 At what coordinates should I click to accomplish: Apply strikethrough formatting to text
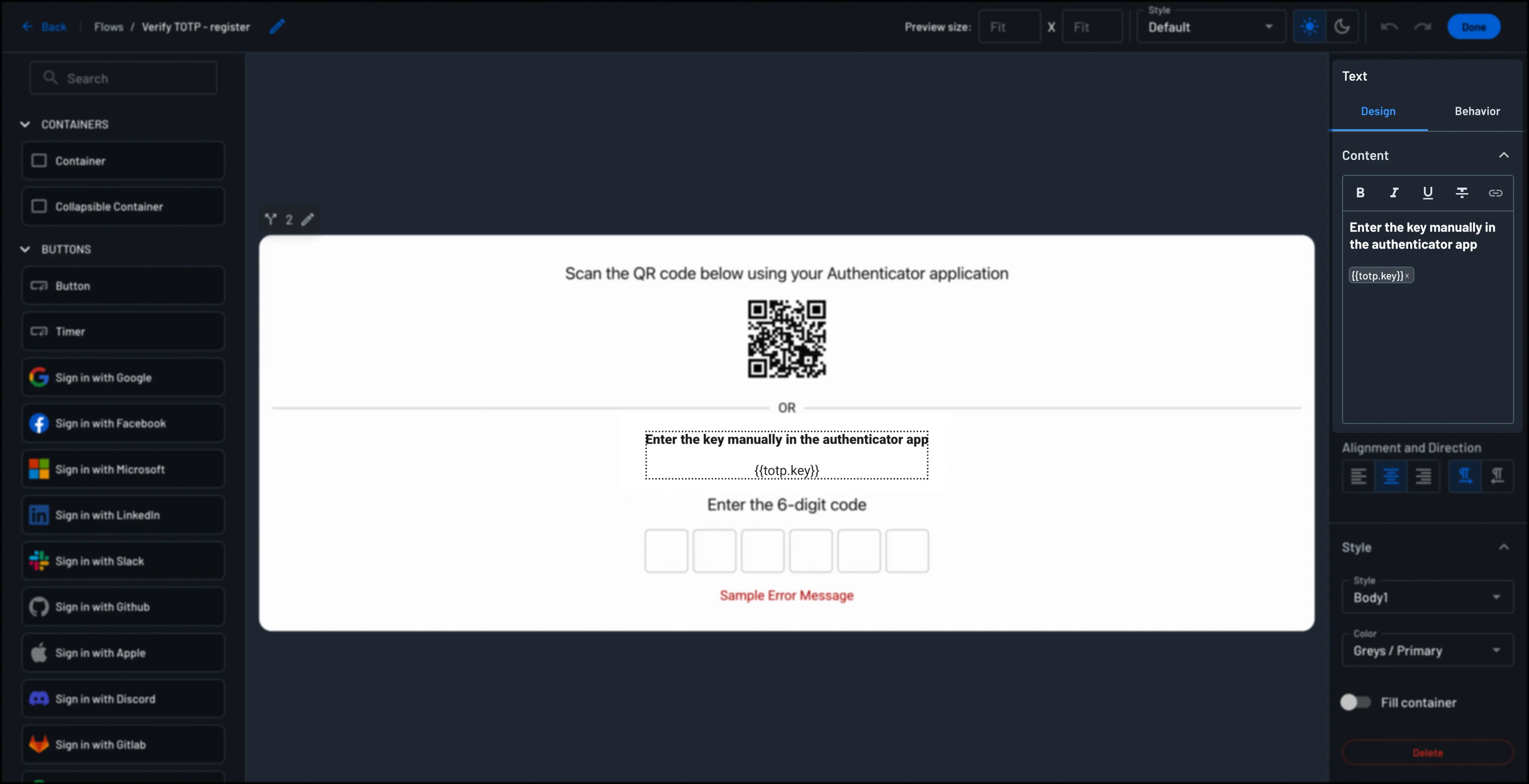[1461, 193]
